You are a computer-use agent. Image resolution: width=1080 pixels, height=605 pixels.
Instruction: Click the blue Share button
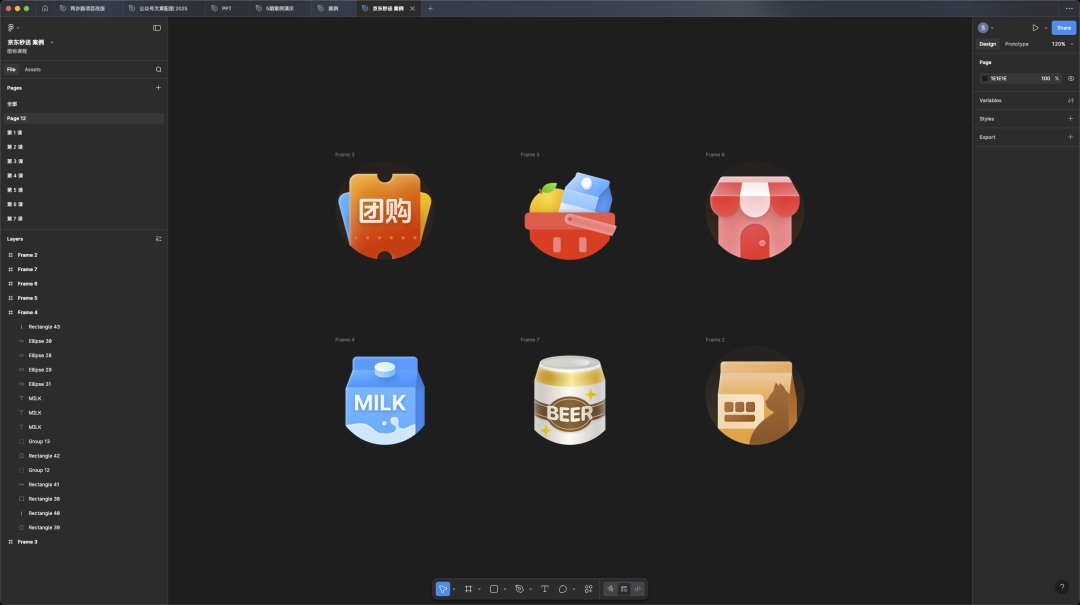click(1063, 28)
